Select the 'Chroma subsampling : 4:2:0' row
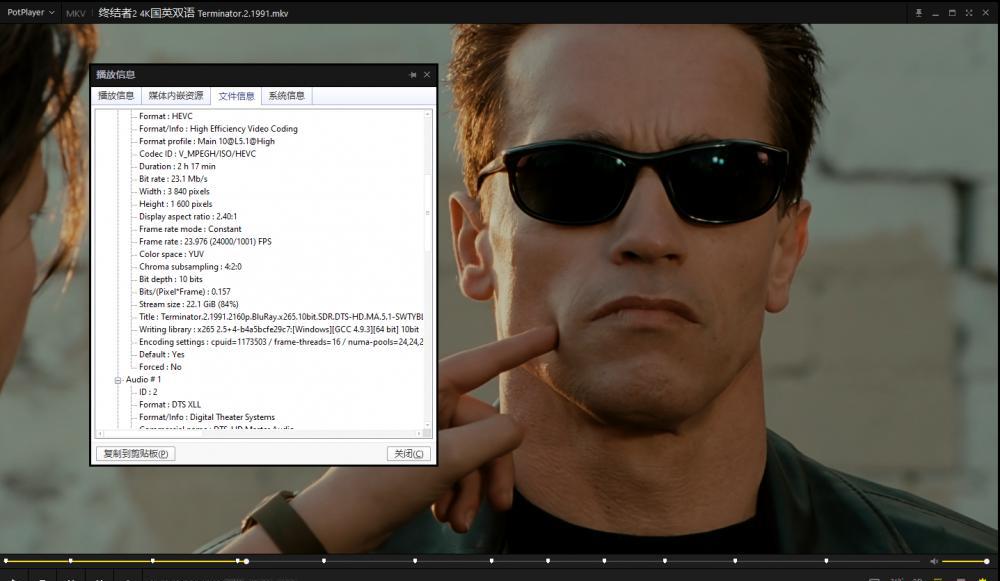 click(x=190, y=267)
